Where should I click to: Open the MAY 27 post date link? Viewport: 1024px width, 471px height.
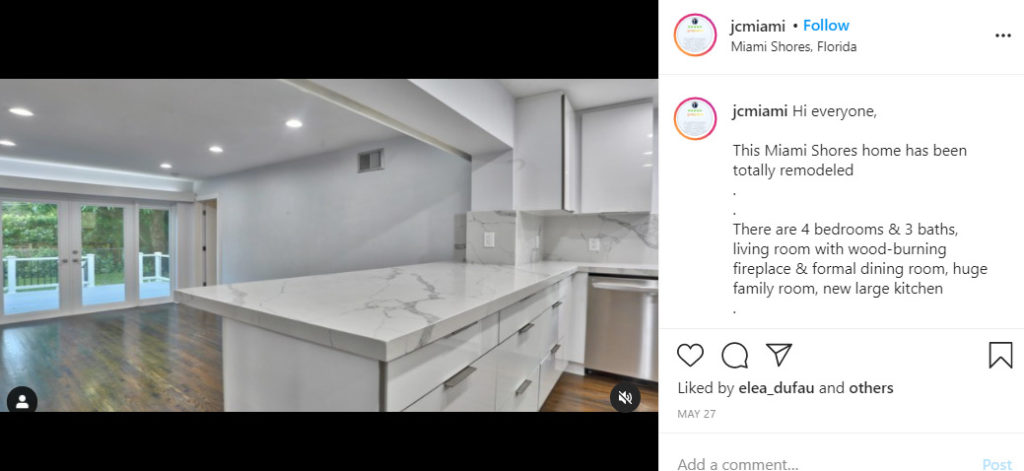click(x=696, y=414)
